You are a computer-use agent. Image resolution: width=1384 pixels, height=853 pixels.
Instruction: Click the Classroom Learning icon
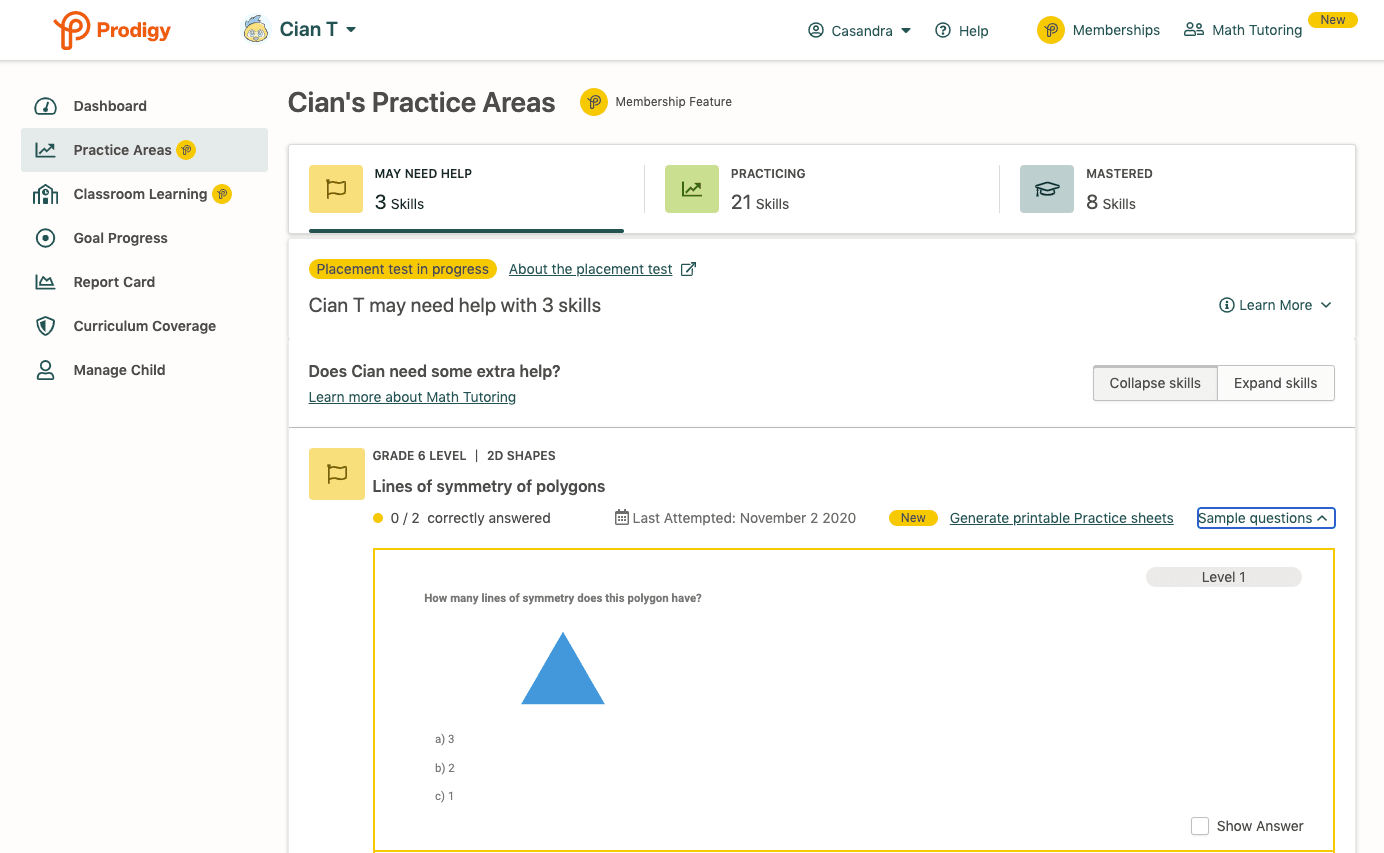[45, 193]
